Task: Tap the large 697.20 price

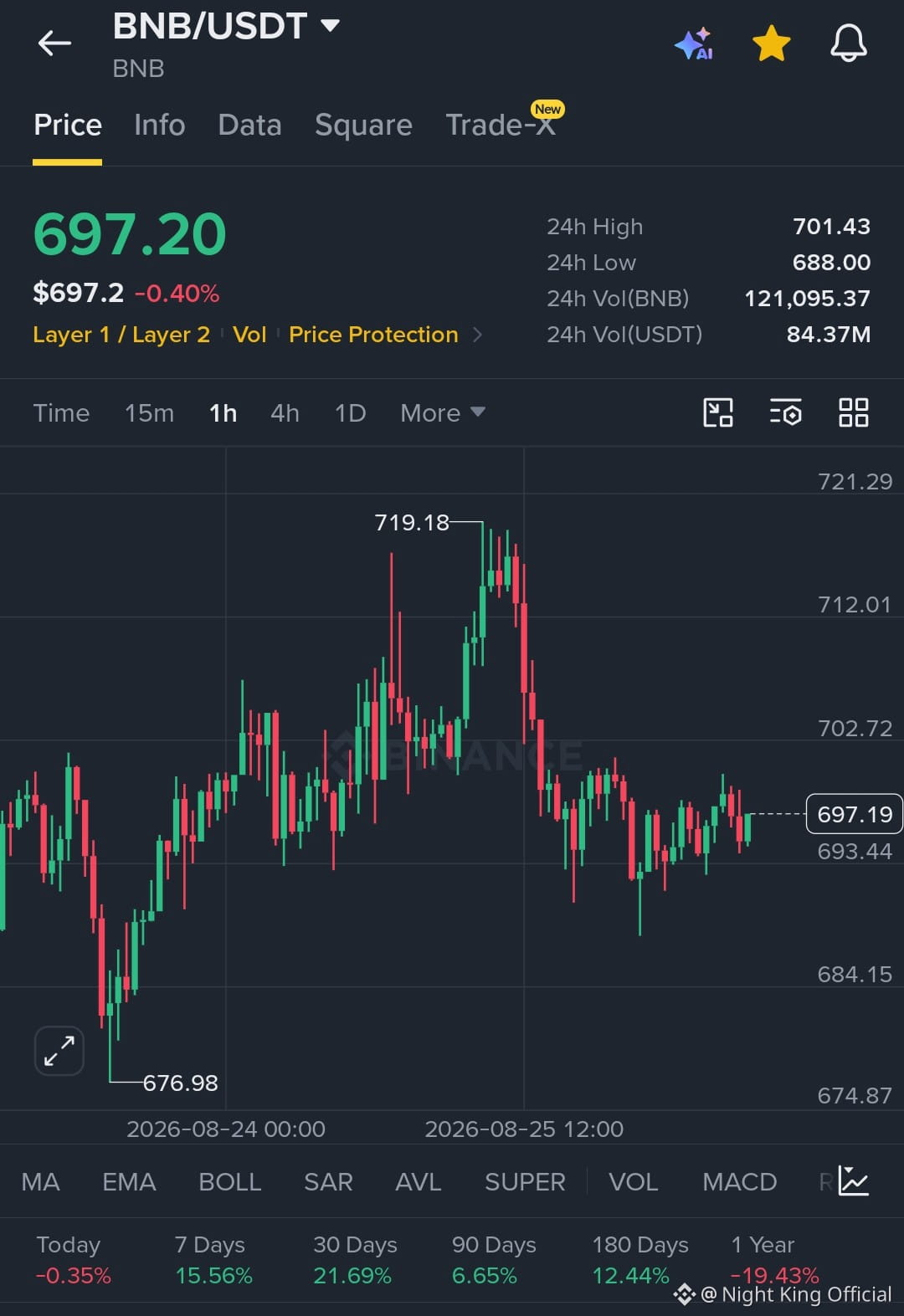Action: click(x=130, y=234)
